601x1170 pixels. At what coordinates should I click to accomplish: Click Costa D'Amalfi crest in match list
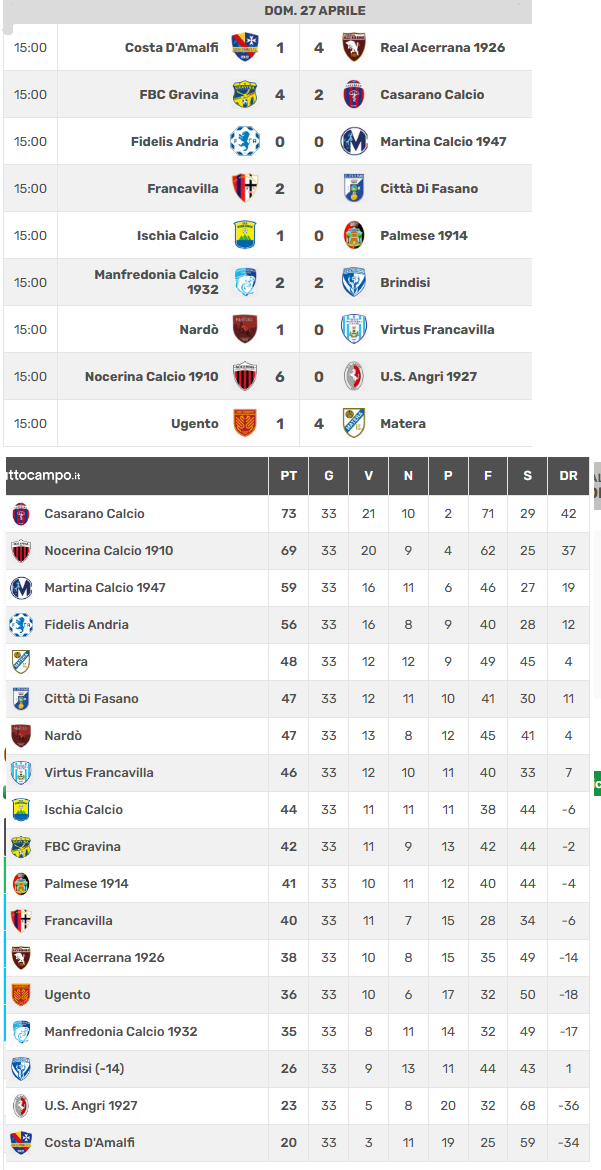tap(244, 47)
